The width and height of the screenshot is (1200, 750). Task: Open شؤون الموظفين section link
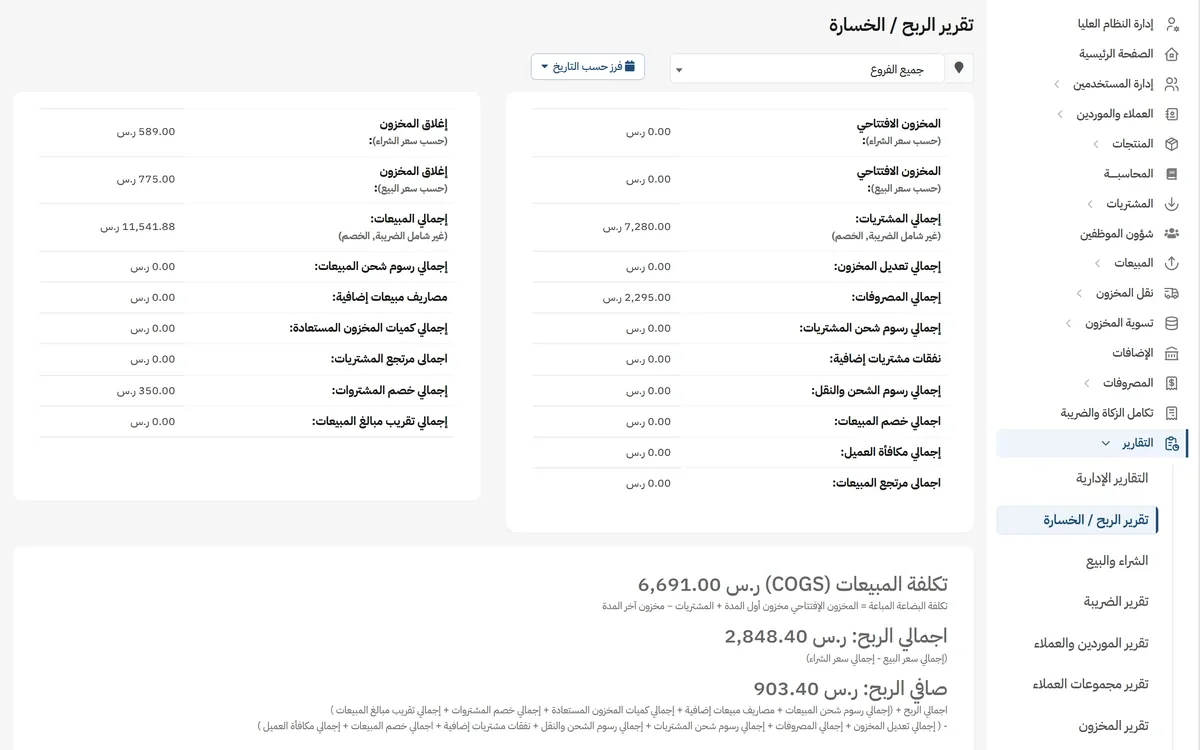click(1117, 233)
